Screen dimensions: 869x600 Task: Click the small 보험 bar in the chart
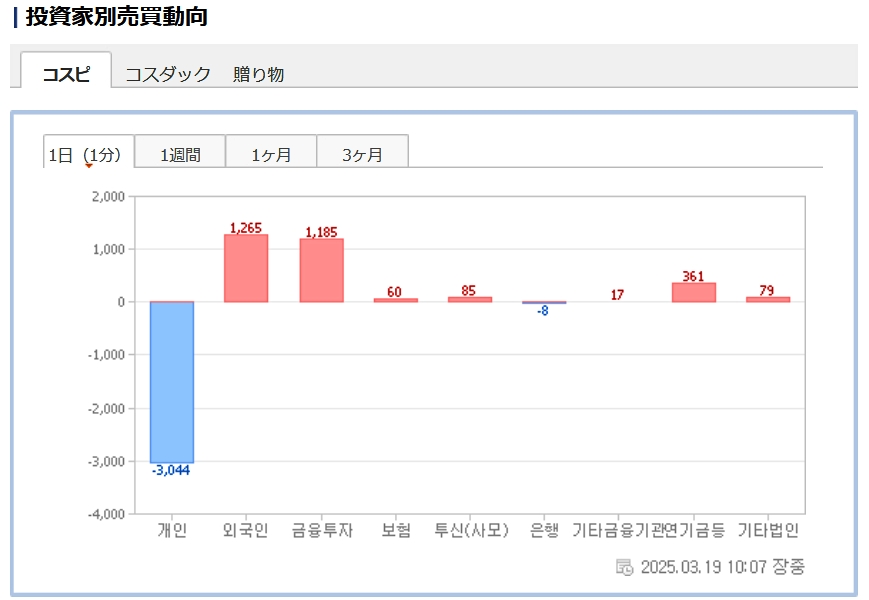pyautogui.click(x=396, y=299)
